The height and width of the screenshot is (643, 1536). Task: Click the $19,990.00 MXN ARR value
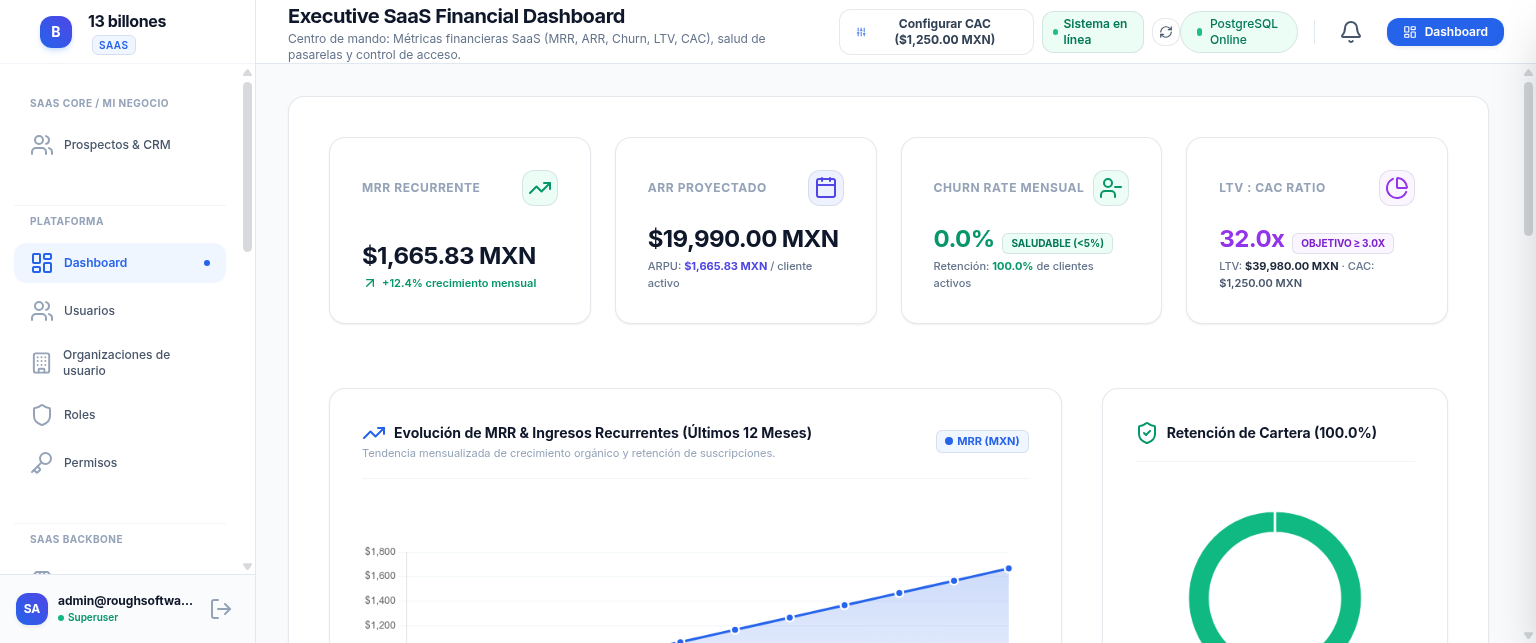point(743,238)
